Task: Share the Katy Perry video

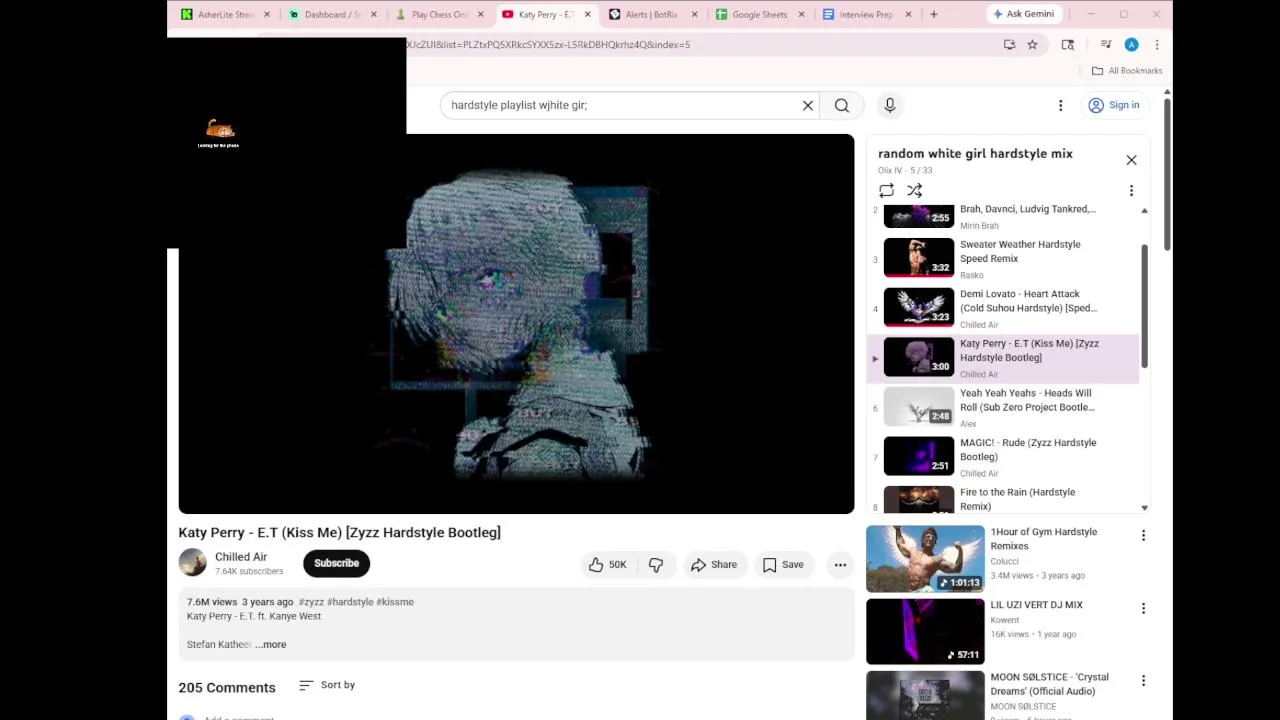Action: [x=714, y=565]
